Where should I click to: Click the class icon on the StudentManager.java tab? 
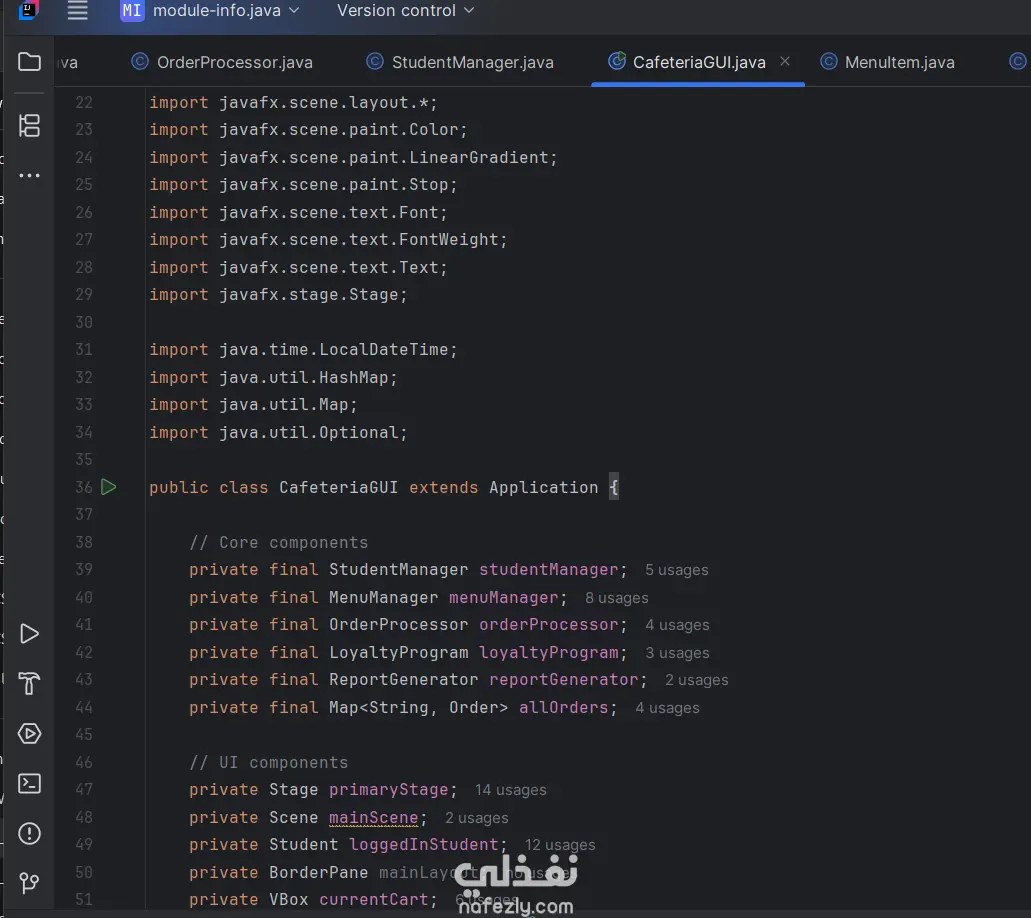click(x=374, y=62)
